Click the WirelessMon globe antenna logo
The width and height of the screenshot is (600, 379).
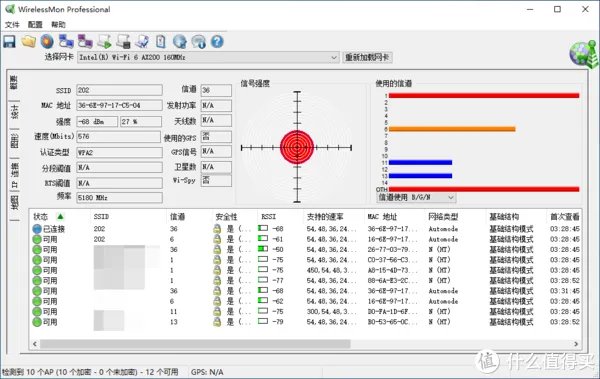(x=583, y=54)
